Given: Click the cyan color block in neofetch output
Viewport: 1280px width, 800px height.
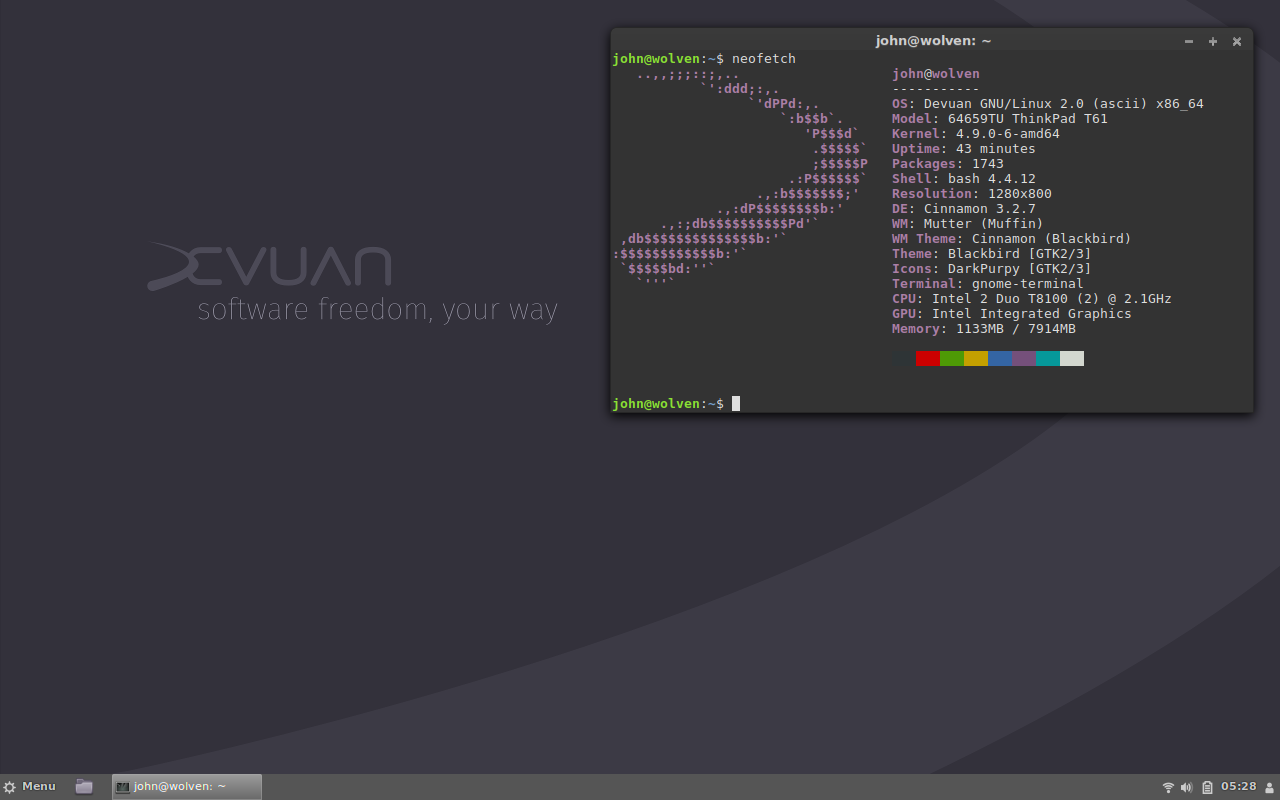Looking at the screenshot, I should coord(1048,358).
